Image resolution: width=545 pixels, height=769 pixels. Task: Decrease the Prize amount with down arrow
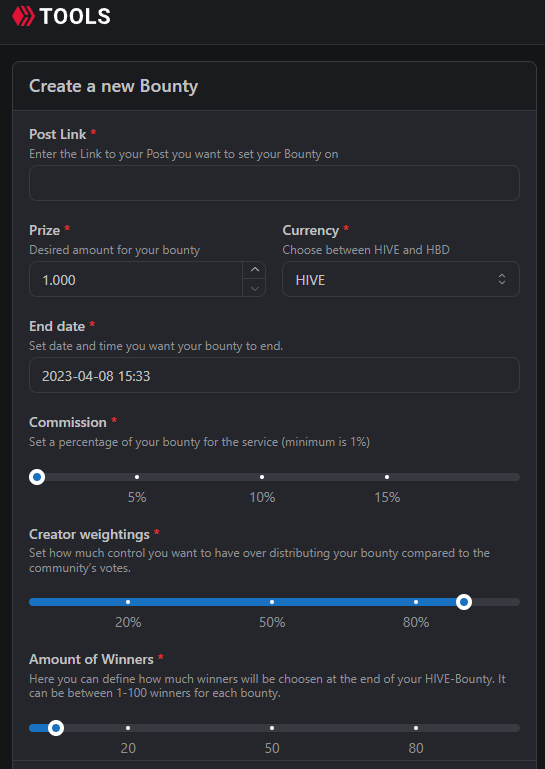pos(254,288)
